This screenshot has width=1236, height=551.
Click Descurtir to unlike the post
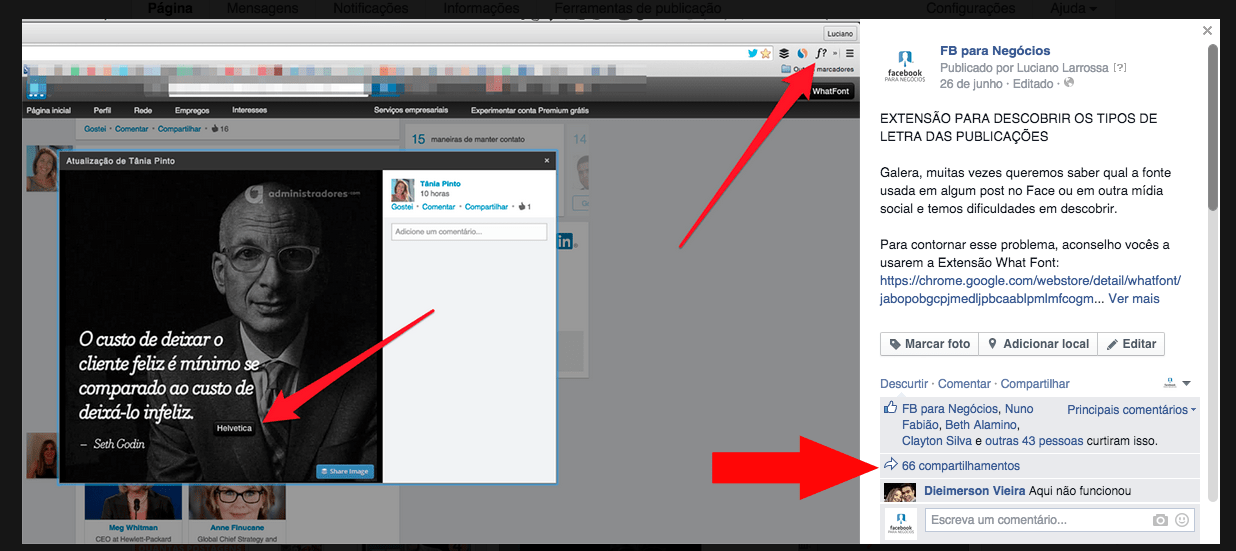[904, 384]
